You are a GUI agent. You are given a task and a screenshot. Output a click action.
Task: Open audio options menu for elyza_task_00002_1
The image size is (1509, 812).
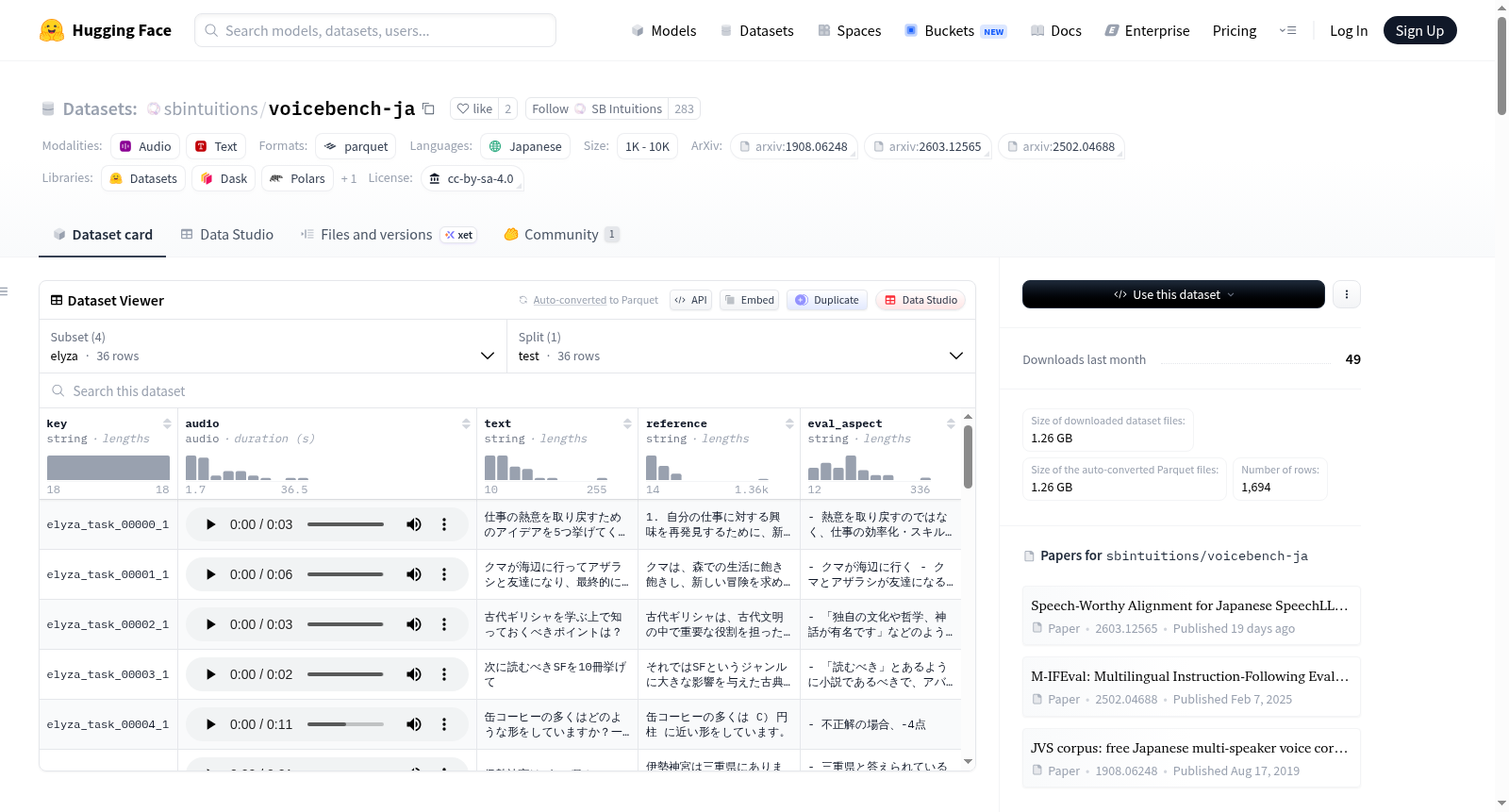(444, 624)
